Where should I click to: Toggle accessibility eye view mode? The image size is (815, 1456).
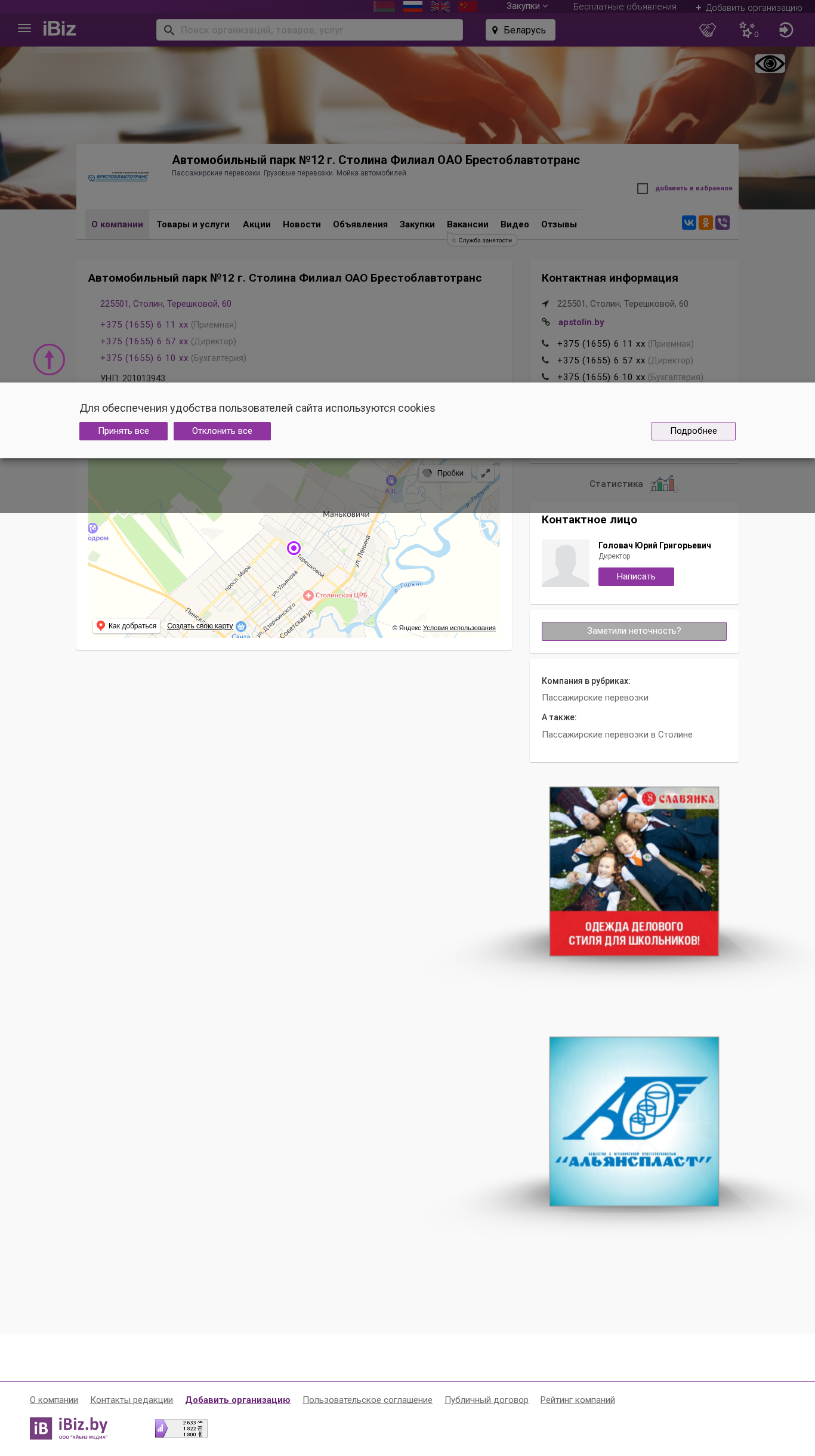pyautogui.click(x=770, y=63)
